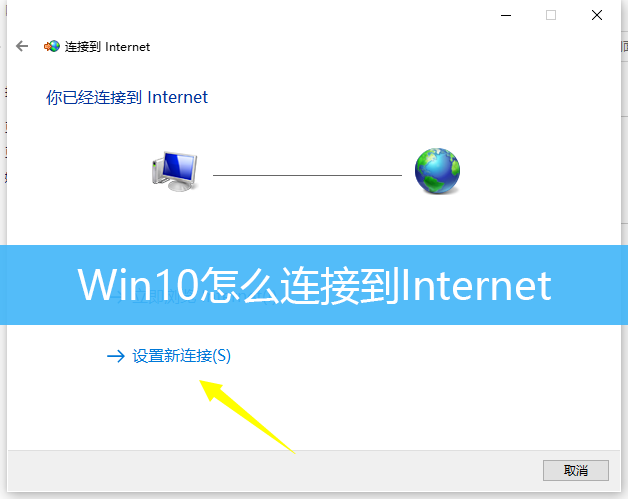Click the Win10怎么连接到Internet banner text

[314, 285]
